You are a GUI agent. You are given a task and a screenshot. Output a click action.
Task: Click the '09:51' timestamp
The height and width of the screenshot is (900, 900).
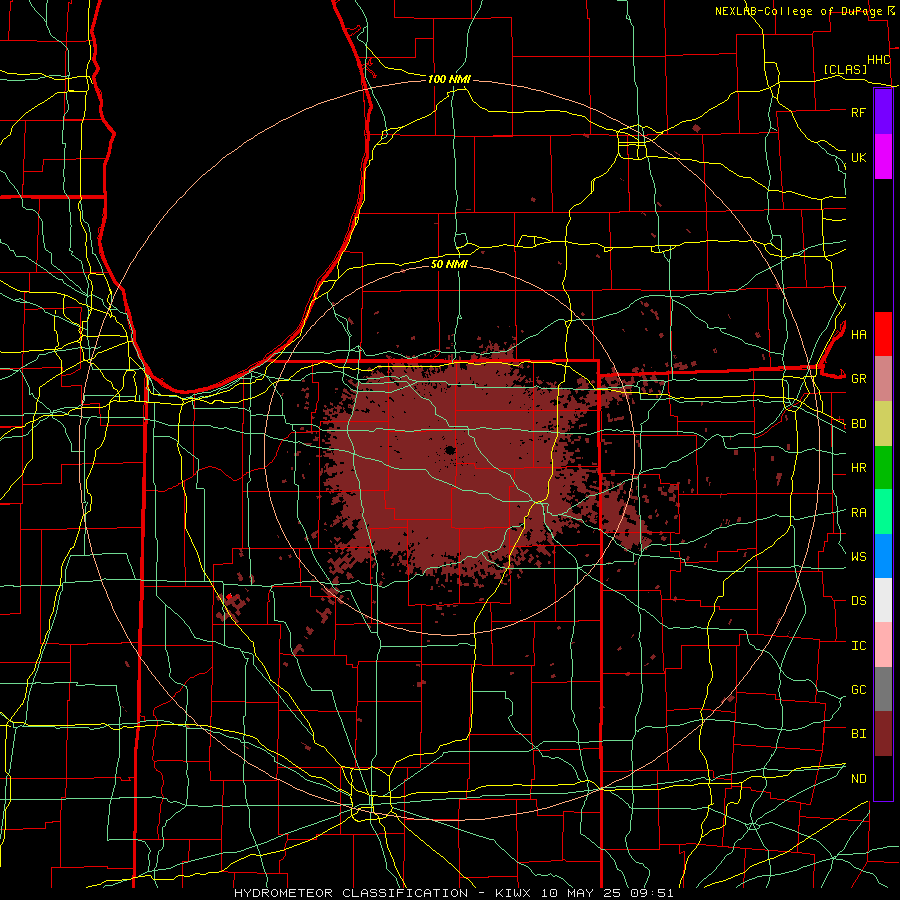point(651,893)
